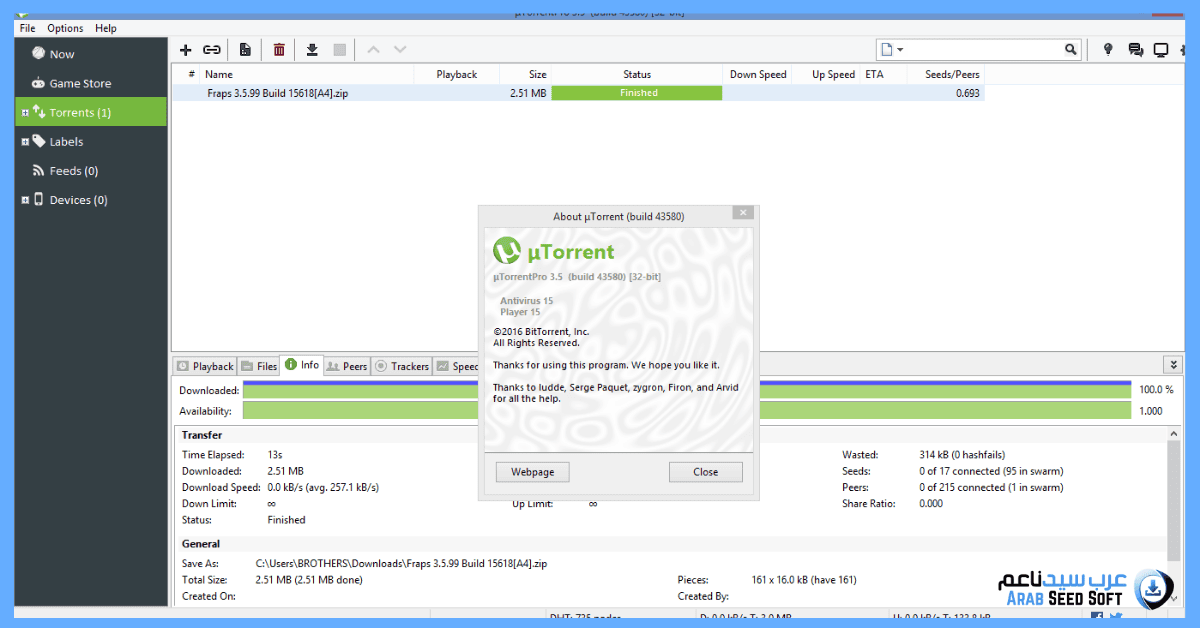Select the Add Torrent from URL link icon
1200x628 pixels.
(212, 49)
